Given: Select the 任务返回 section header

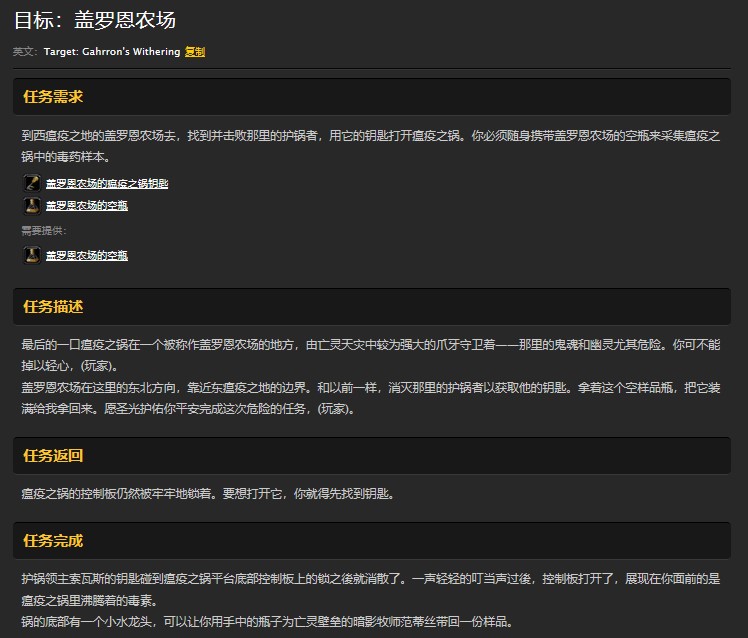Looking at the screenshot, I should (x=52, y=456).
